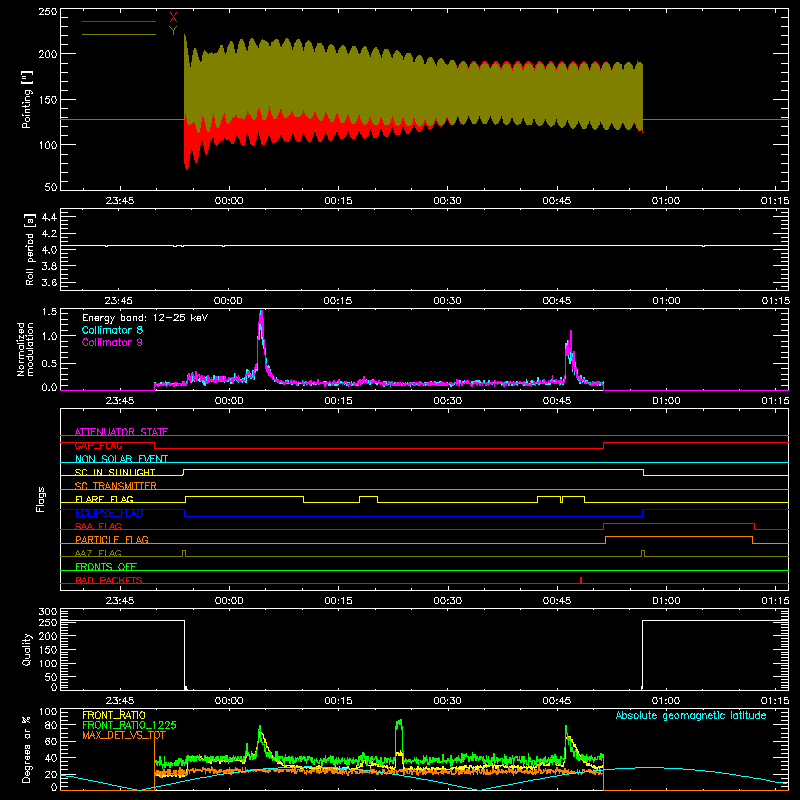Click the 80 tick on Degrees axis
The image size is (800, 800).
coord(51,725)
